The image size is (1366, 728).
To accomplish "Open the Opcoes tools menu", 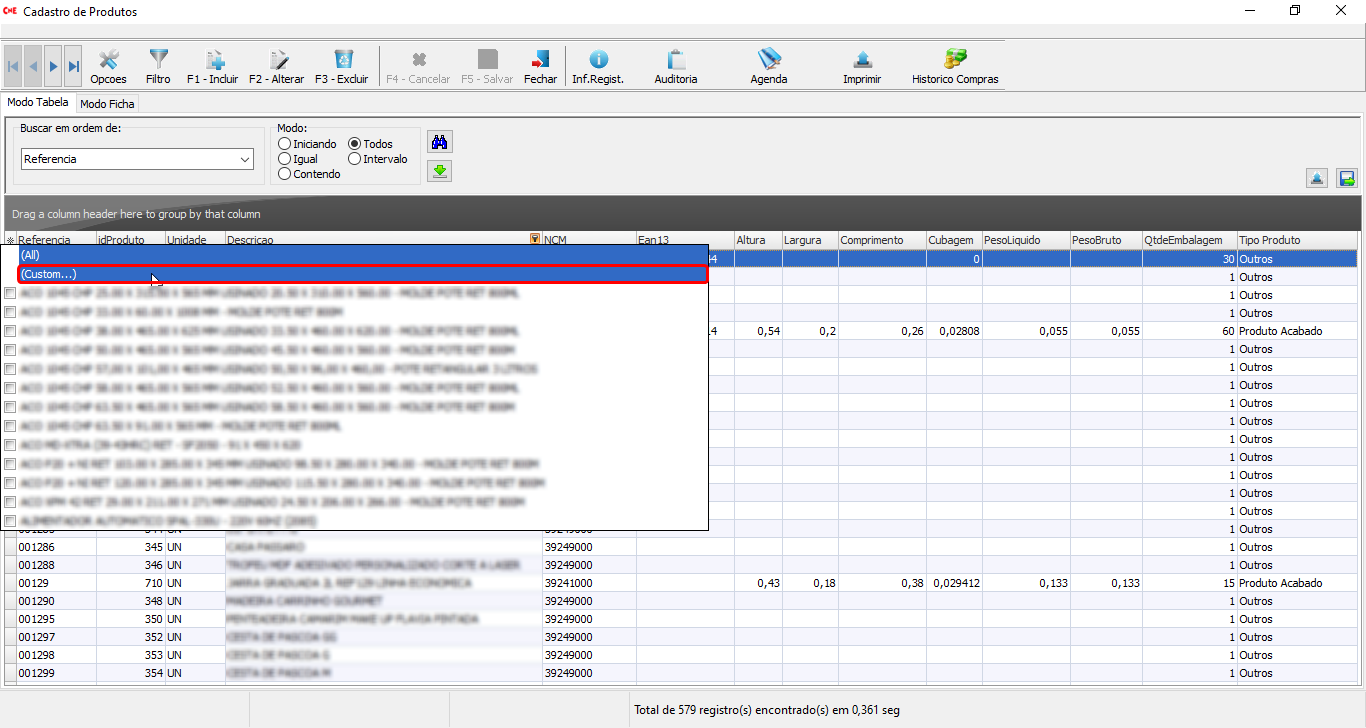I will pos(108,67).
